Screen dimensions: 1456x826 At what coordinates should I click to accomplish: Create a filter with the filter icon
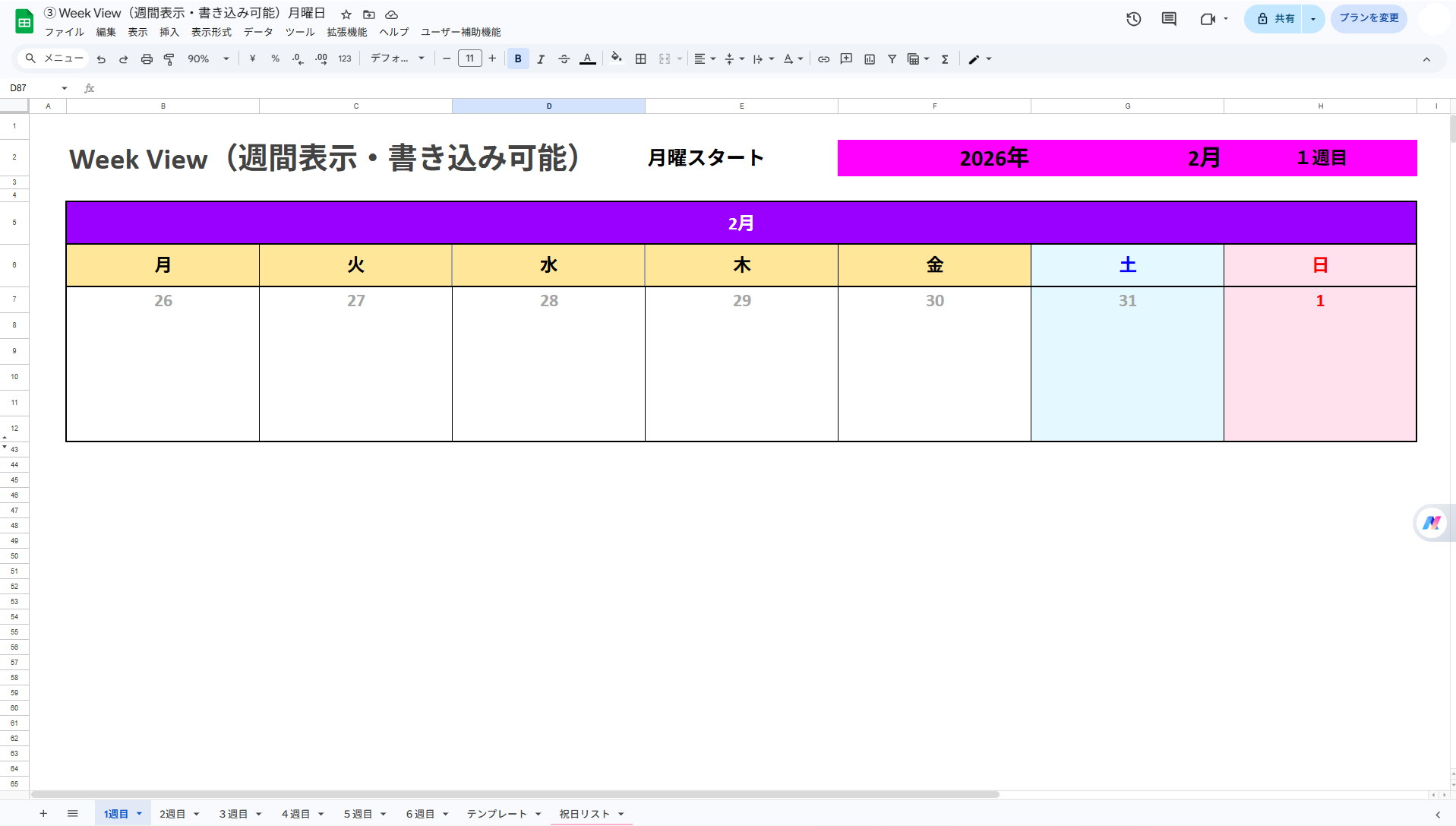tap(892, 59)
